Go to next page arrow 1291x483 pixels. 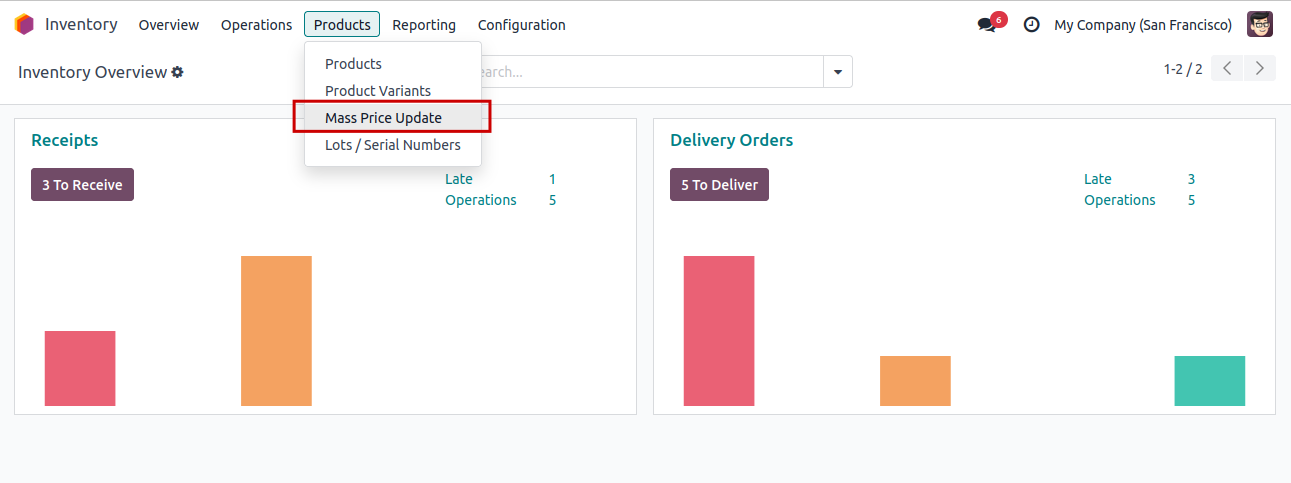1259,68
